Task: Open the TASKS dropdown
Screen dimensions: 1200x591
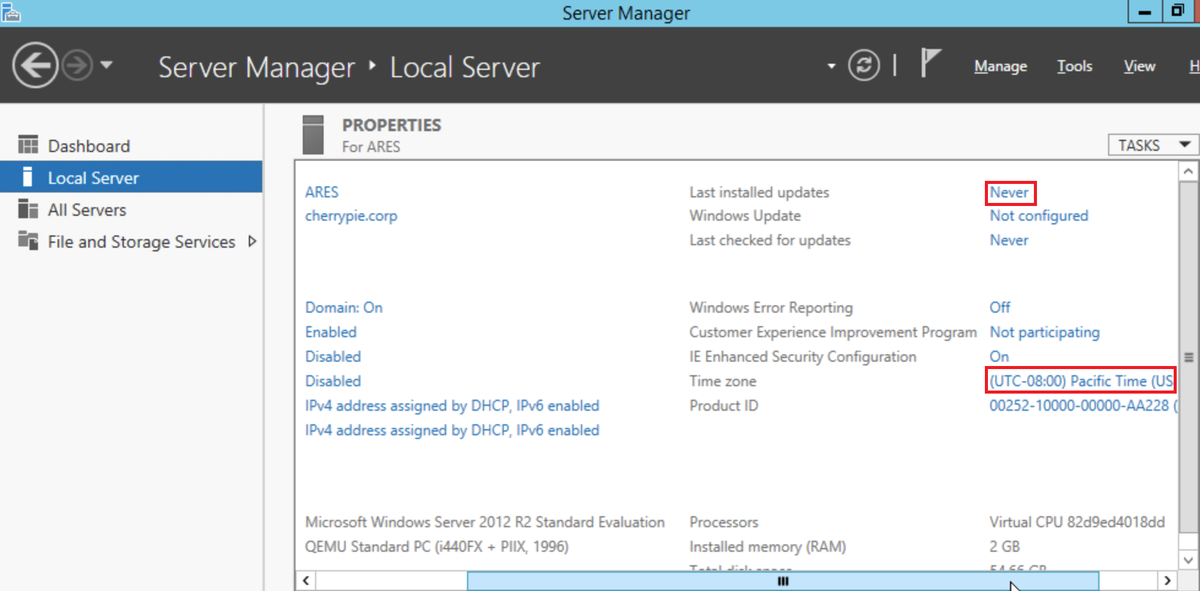Action: point(1151,144)
